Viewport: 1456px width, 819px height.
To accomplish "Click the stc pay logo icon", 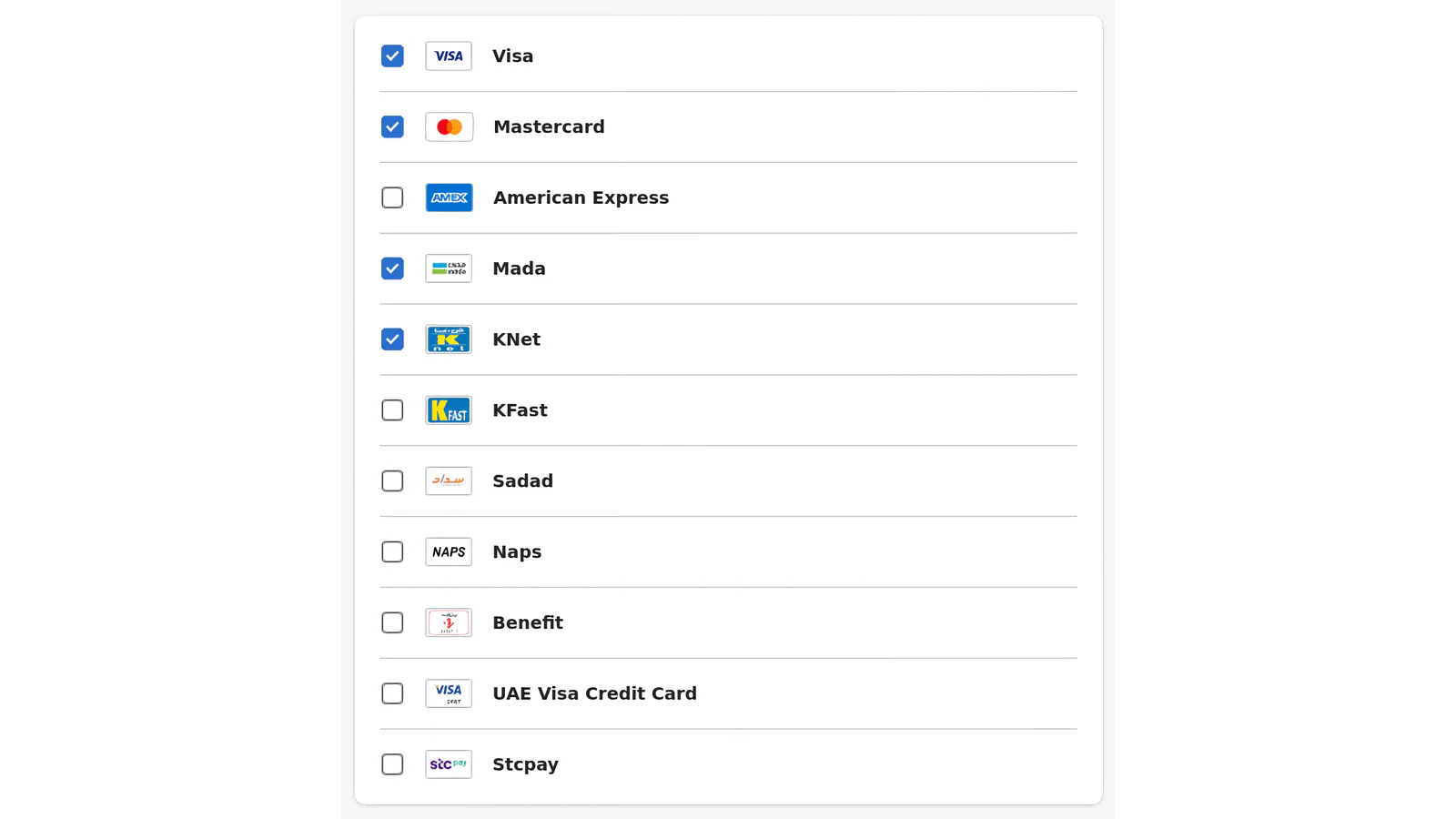I will point(449,764).
